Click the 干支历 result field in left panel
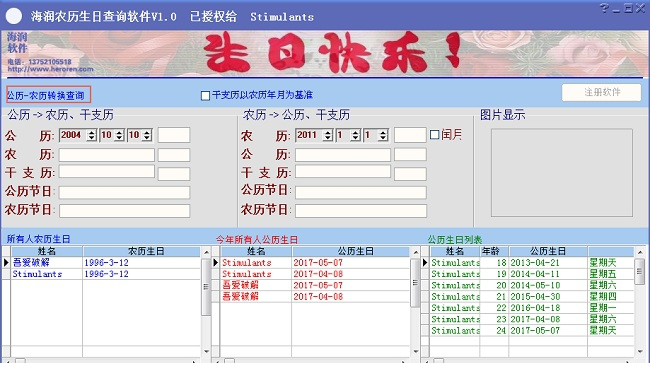 [x=107, y=172]
